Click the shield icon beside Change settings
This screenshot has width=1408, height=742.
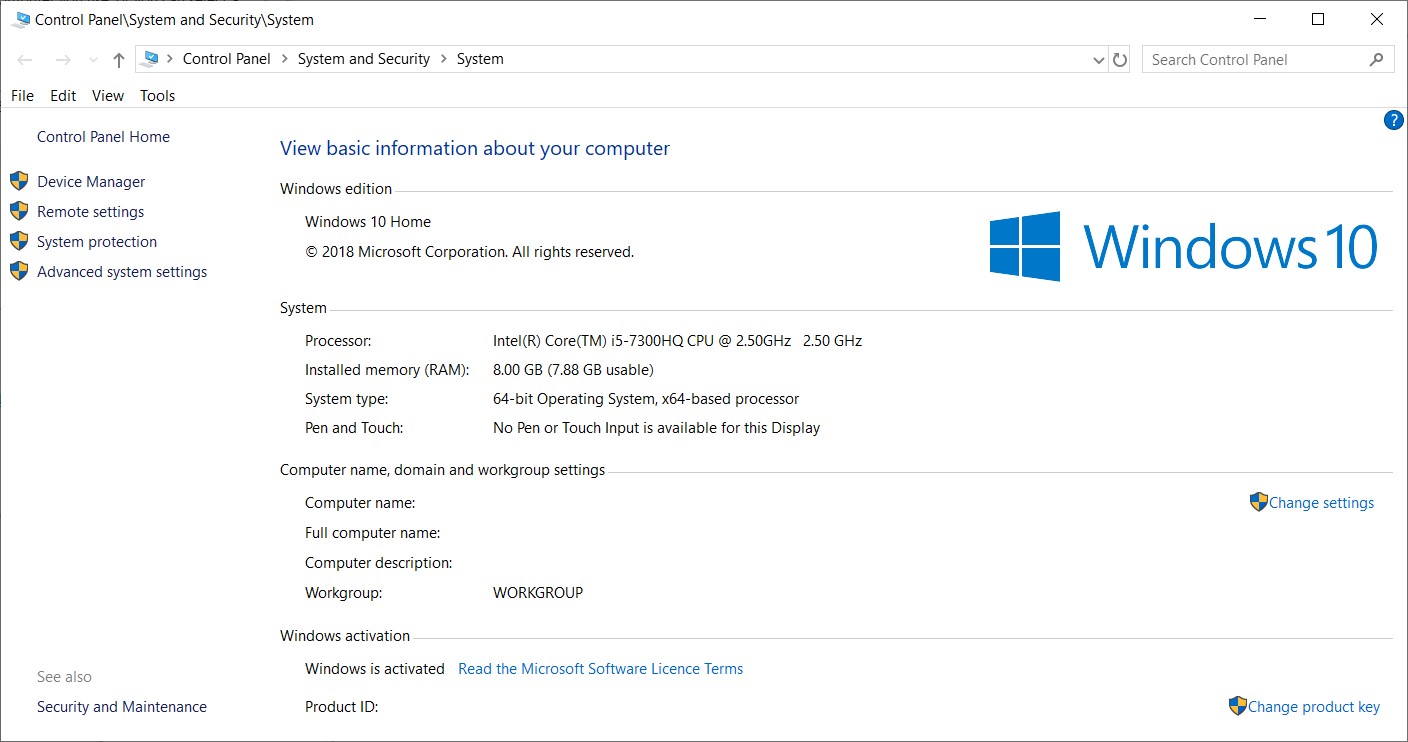(1259, 502)
